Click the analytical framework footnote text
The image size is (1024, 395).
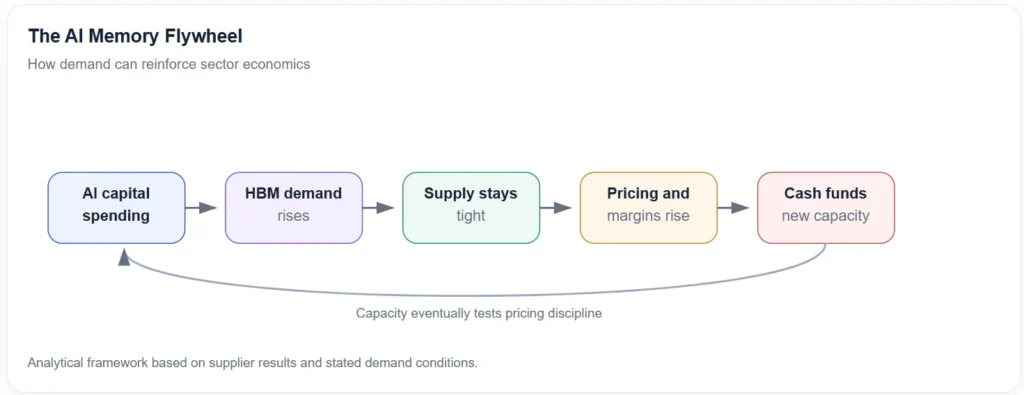tap(253, 363)
